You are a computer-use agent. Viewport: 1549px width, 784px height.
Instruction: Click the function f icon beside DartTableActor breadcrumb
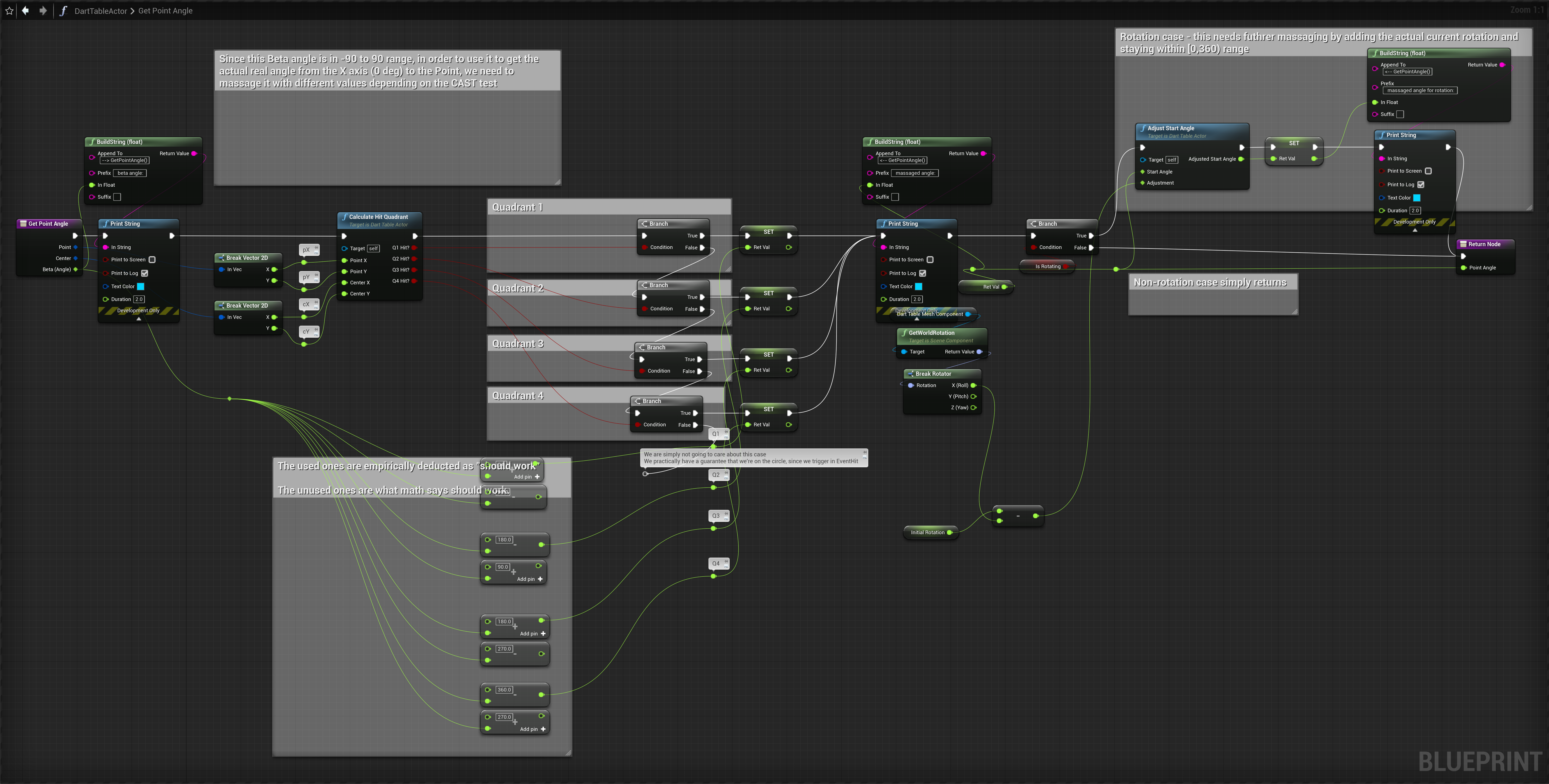[x=63, y=11]
